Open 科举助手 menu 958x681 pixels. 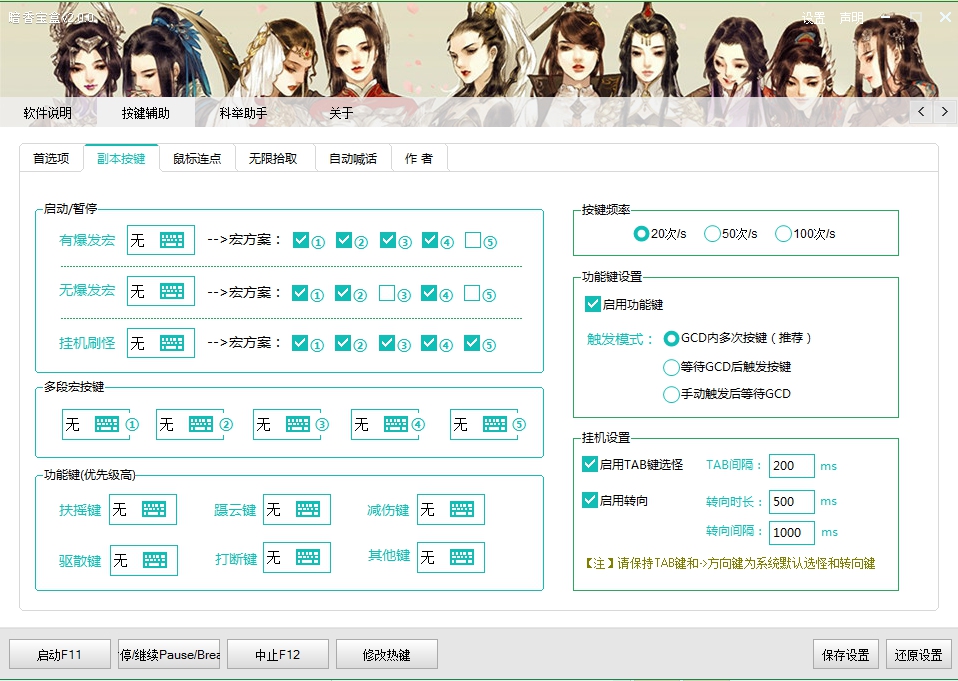point(243,113)
